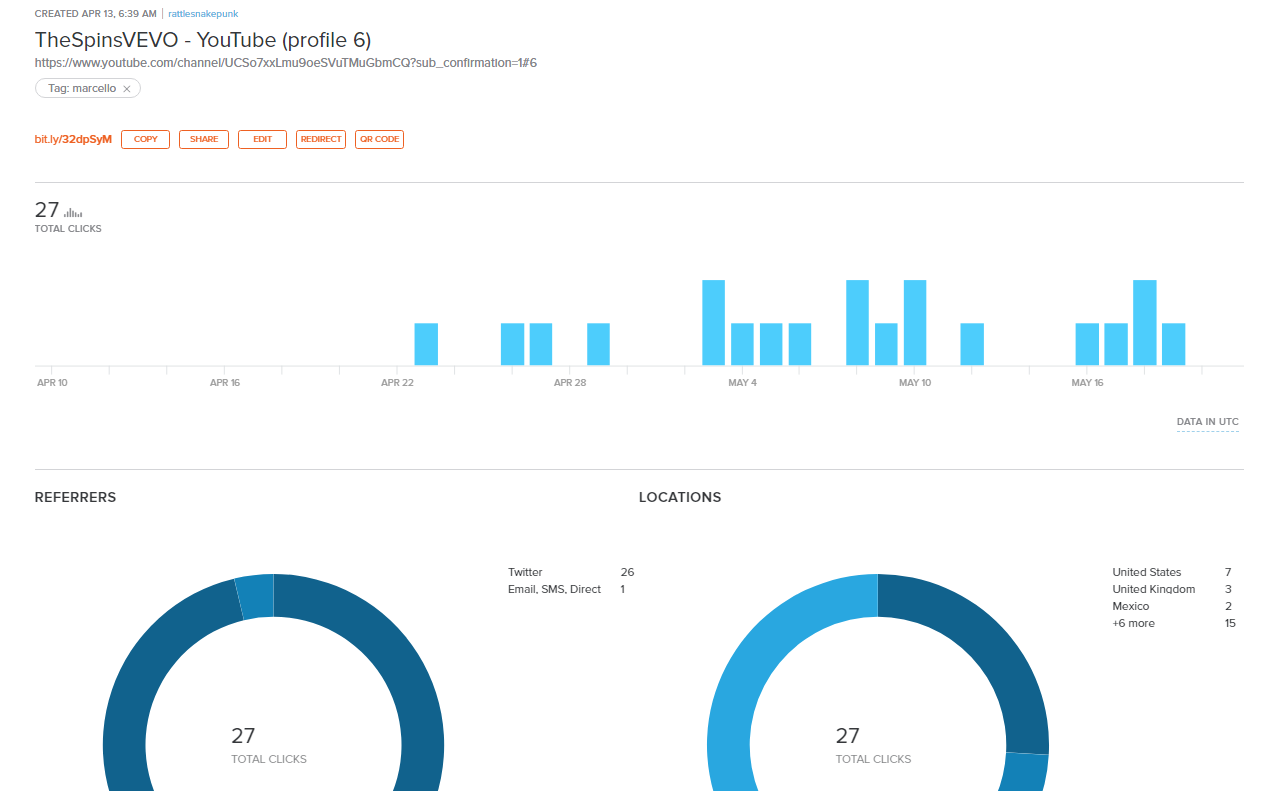
Task: Click the May 6 bar in the chart
Action: click(800, 344)
